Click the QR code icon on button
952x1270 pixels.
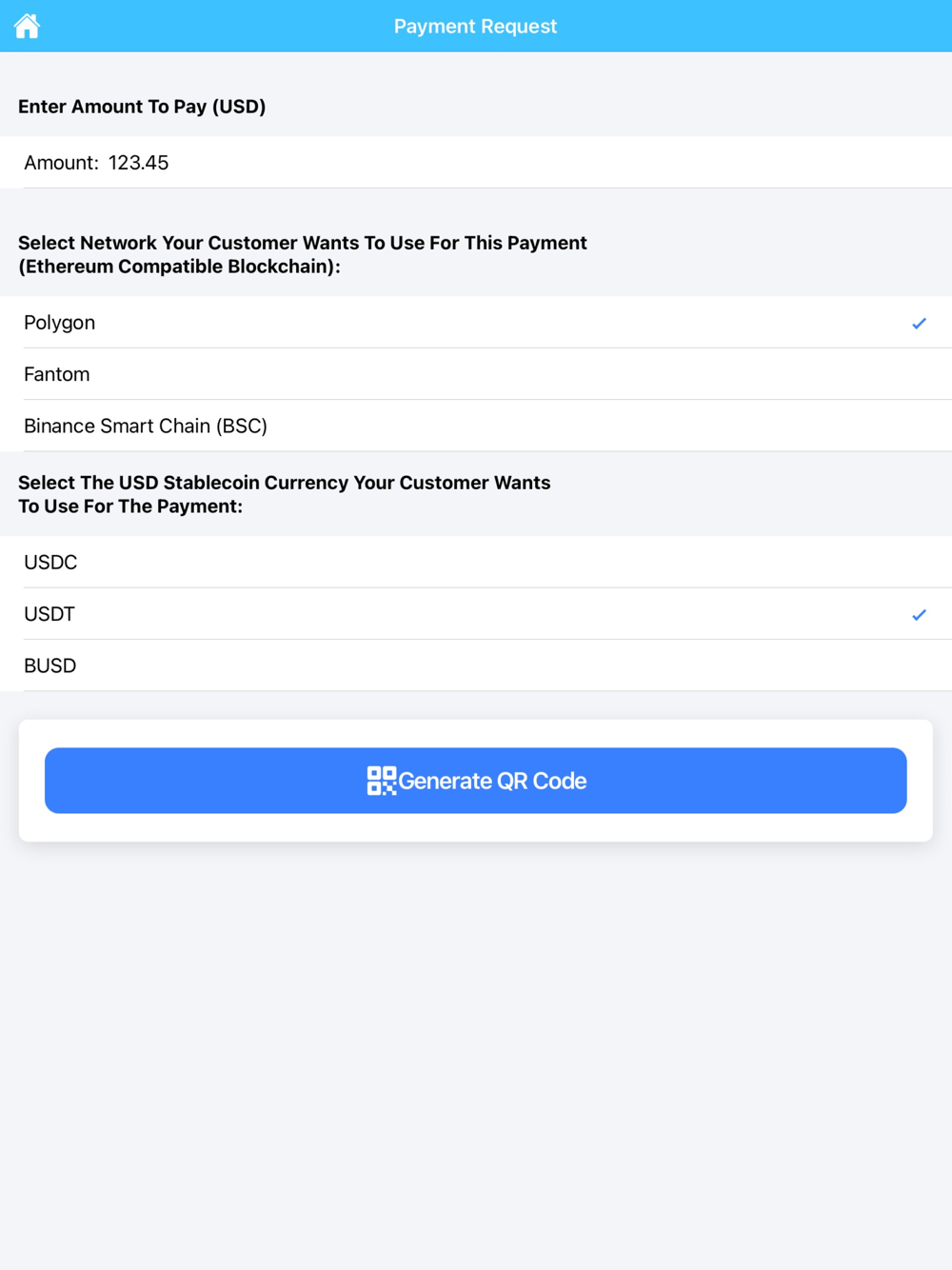point(381,781)
